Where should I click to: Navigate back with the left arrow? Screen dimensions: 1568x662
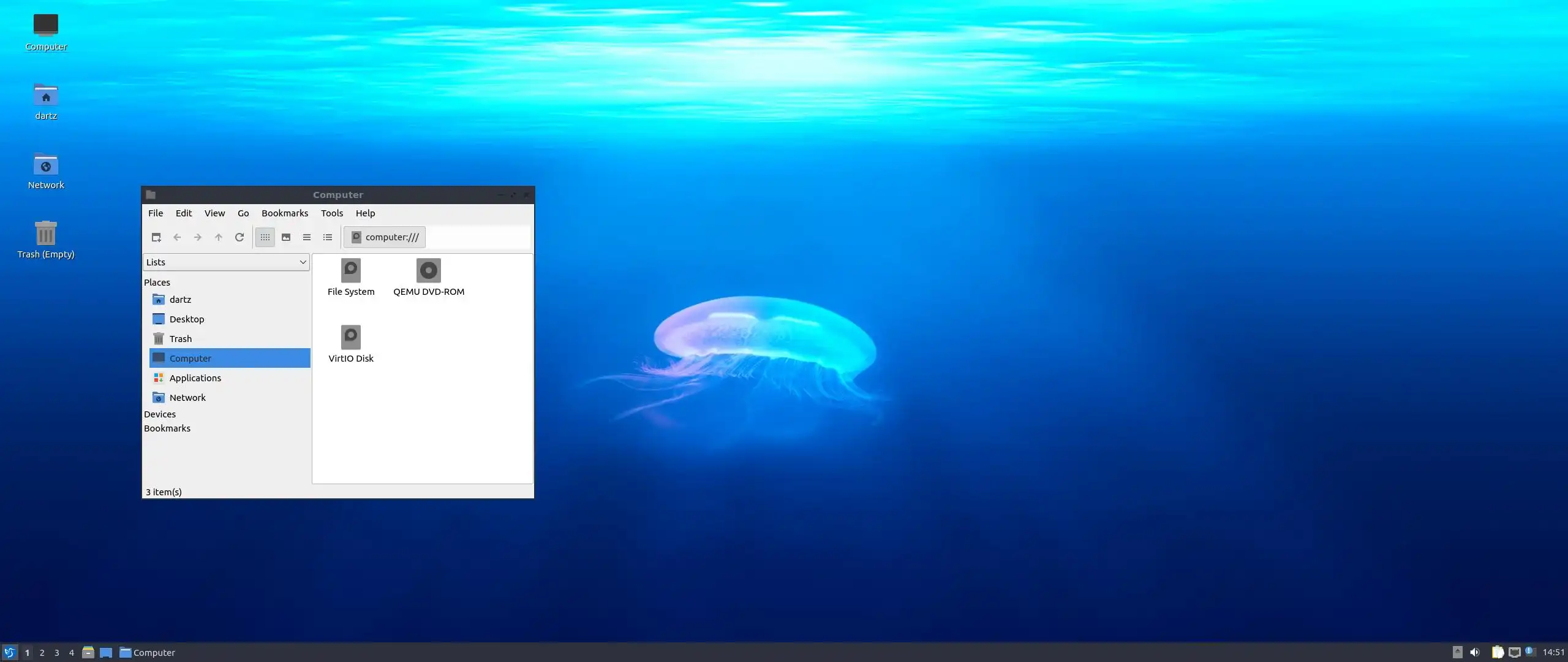point(177,237)
